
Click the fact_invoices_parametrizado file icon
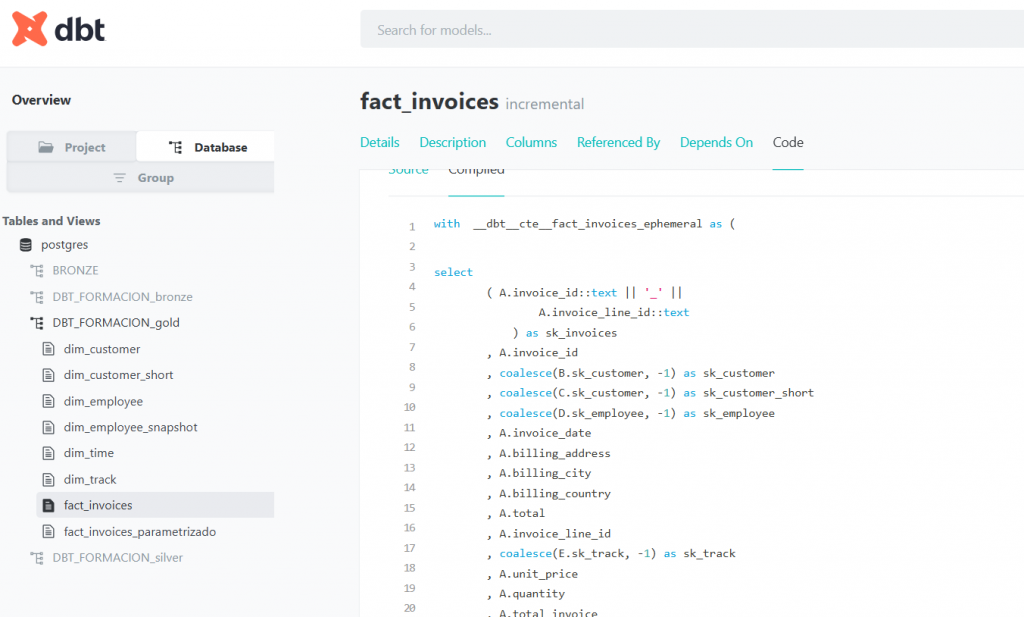[48, 532]
